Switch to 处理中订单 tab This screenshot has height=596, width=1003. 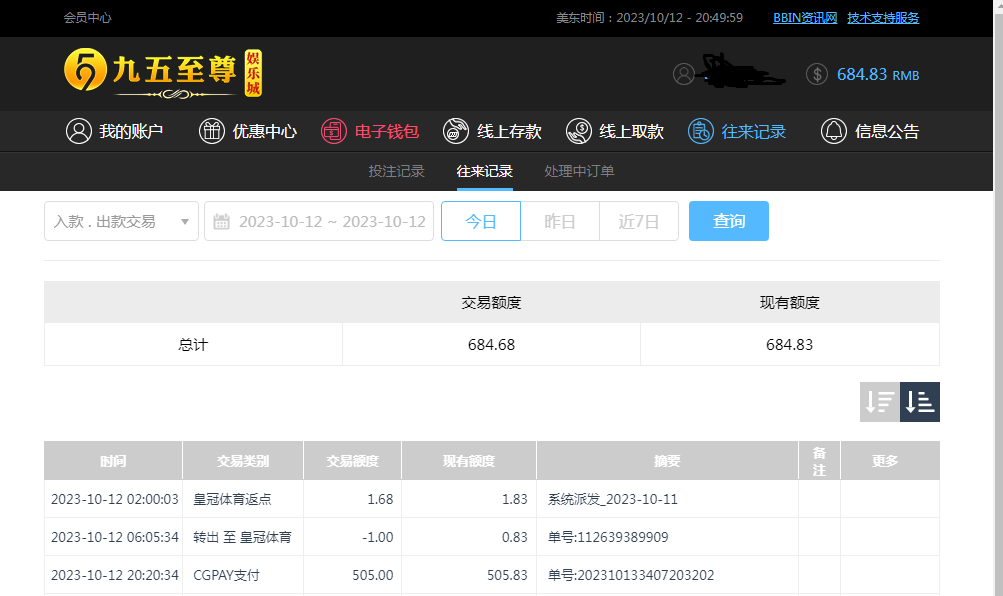click(x=579, y=171)
